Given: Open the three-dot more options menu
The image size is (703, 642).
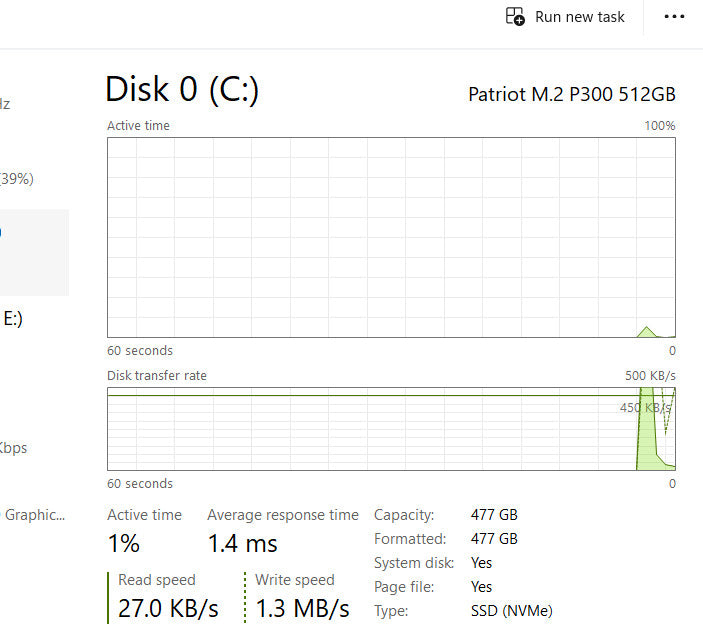Looking at the screenshot, I should point(675,17).
